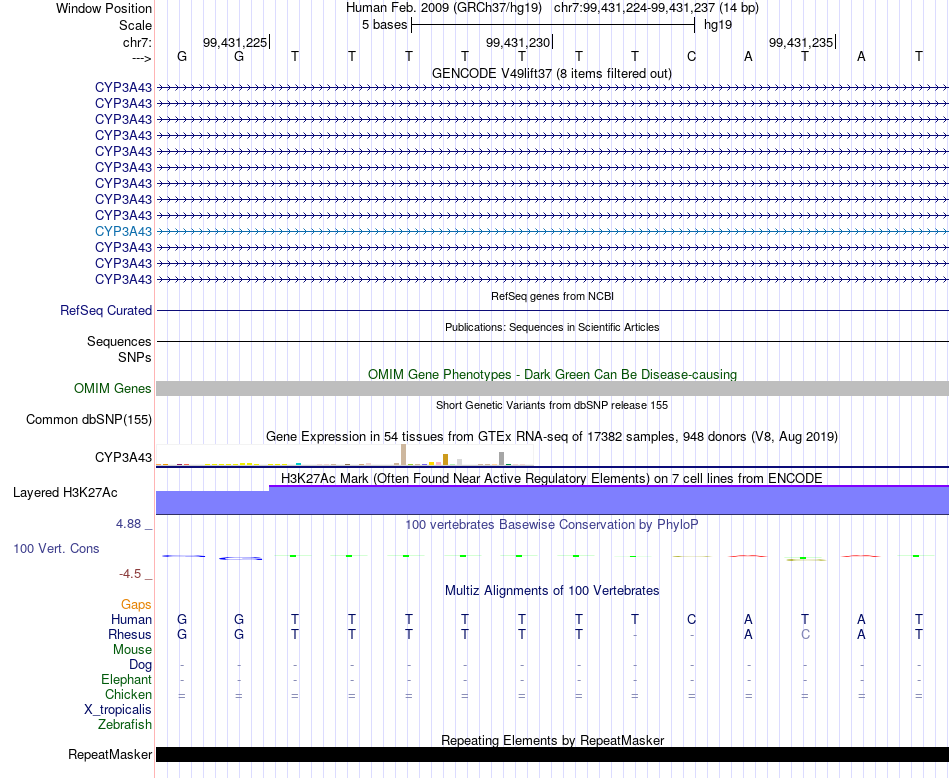The width and height of the screenshot is (950, 778).
Task: Click the chr7:99,431,224-99,431,237 position text
Action: (656, 8)
